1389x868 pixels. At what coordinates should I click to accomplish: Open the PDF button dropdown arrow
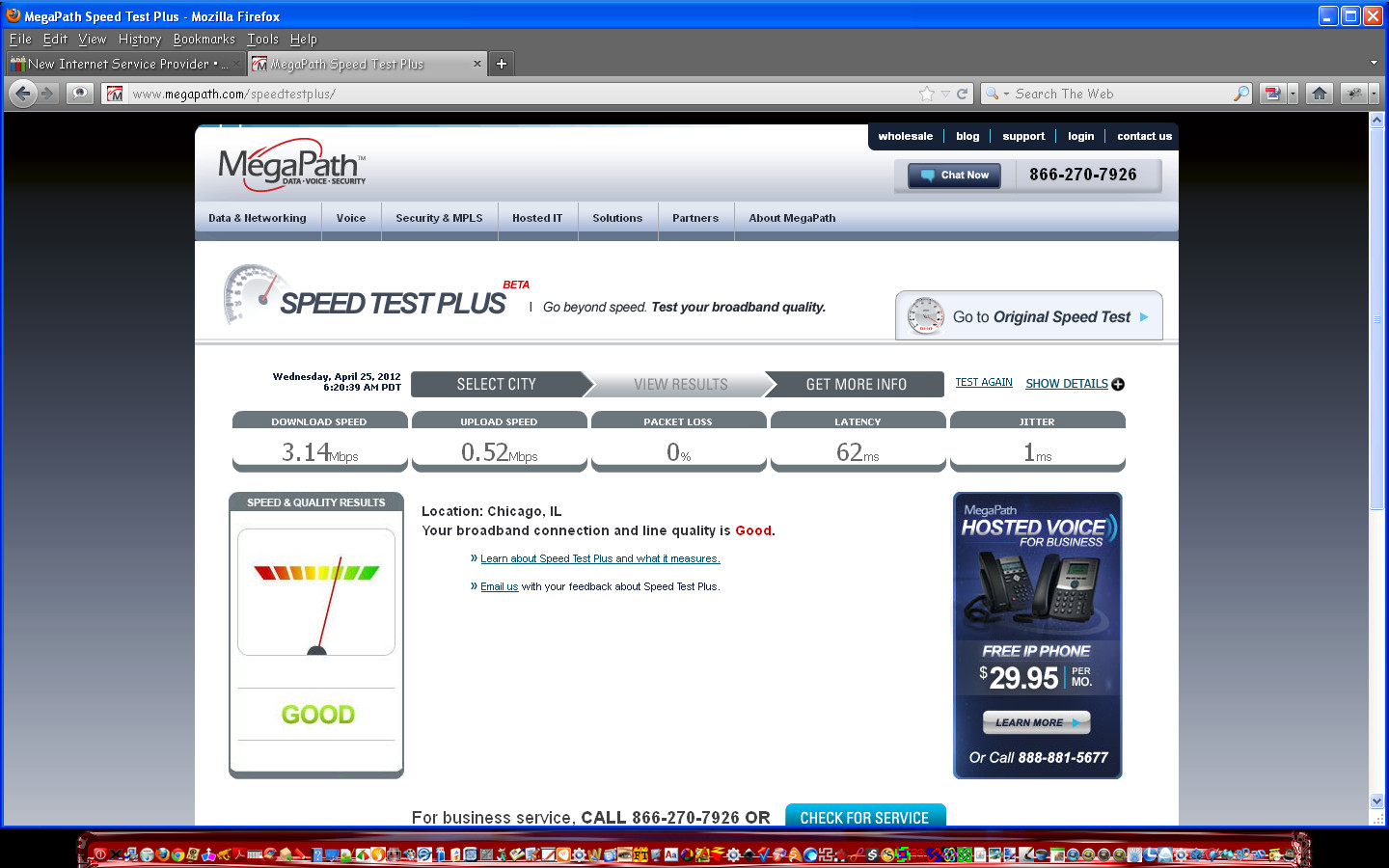(1293, 94)
